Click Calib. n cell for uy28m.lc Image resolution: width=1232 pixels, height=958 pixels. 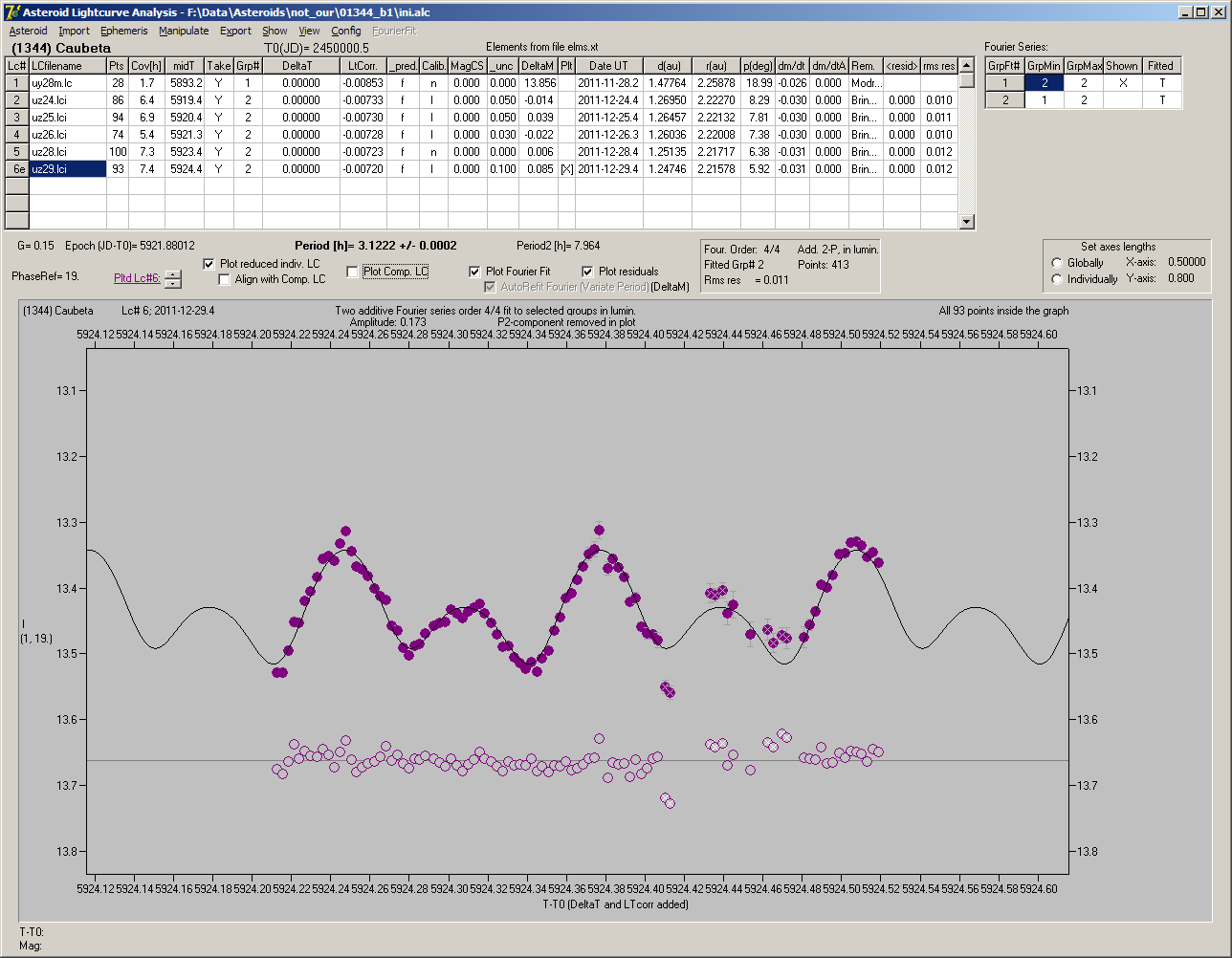coord(432,83)
